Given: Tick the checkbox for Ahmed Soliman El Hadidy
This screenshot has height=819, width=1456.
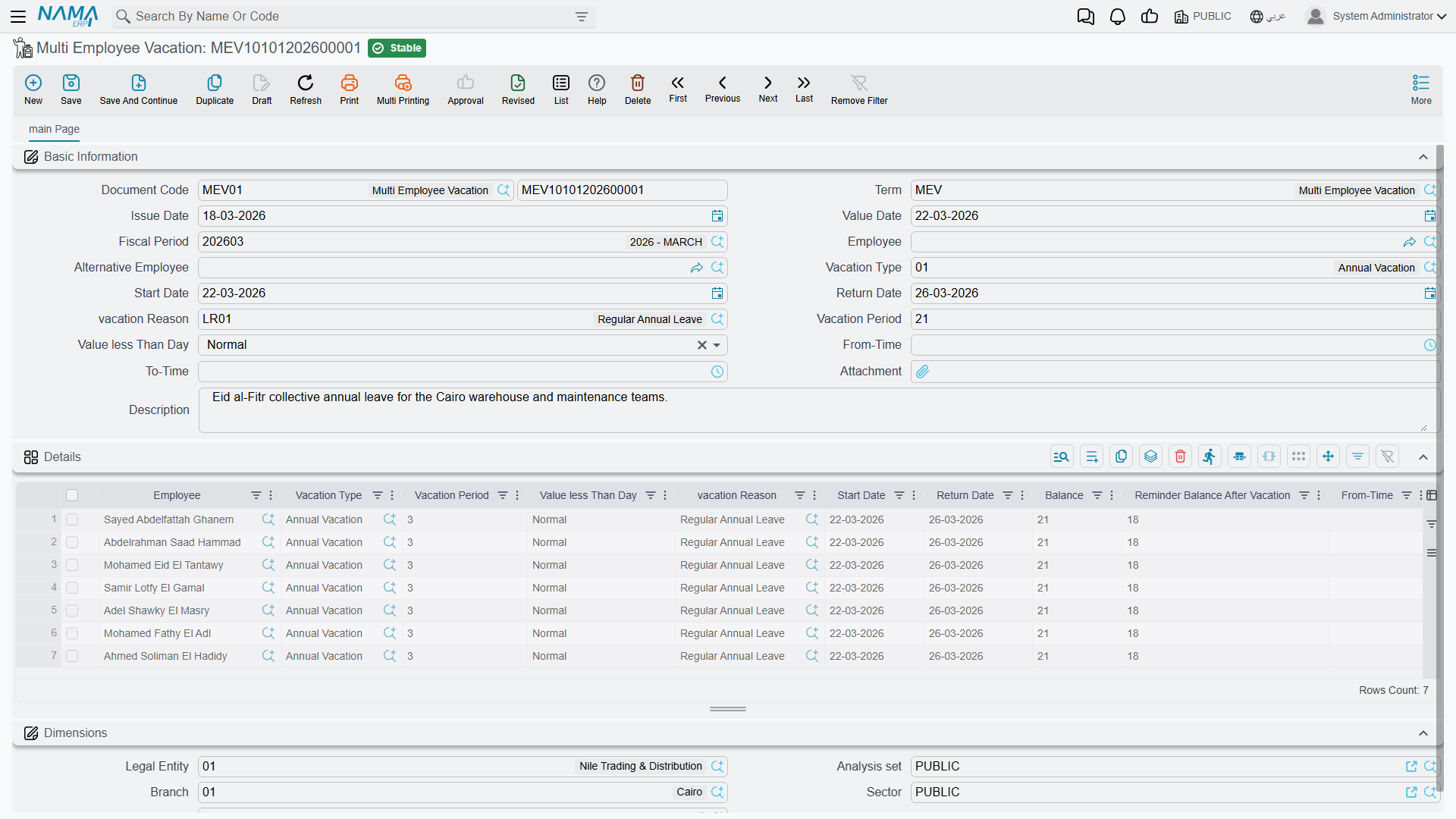Looking at the screenshot, I should click(72, 656).
